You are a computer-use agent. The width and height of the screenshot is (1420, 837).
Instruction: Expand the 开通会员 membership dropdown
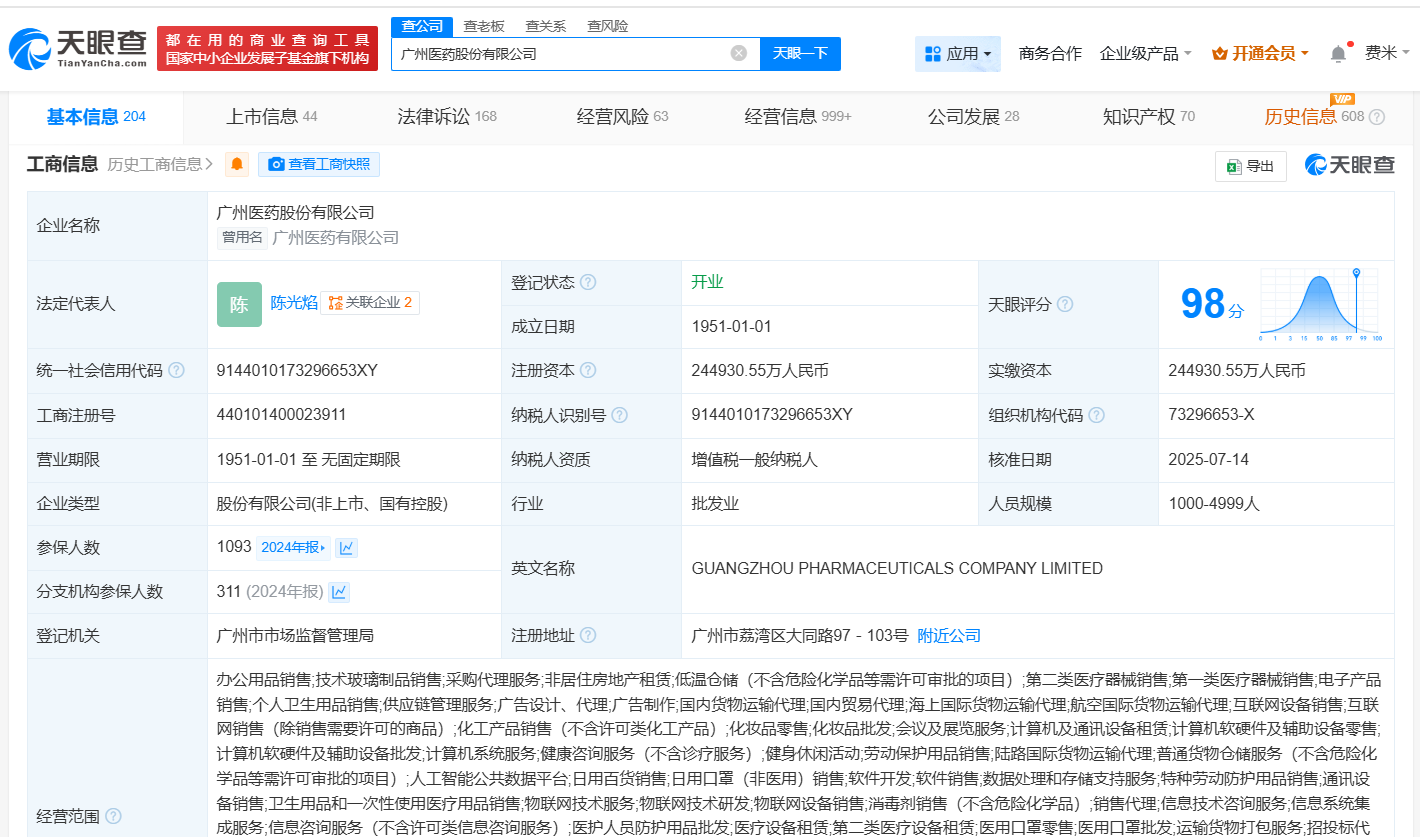point(1260,54)
